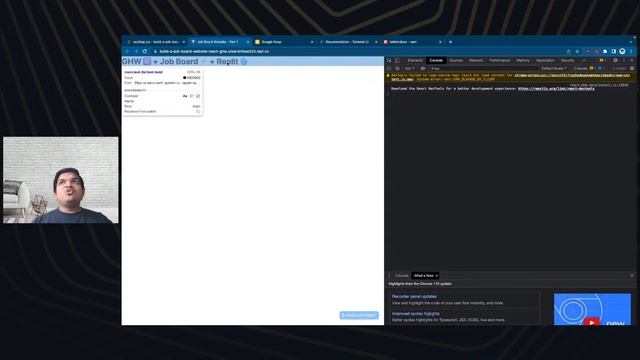640x360 pixels.
Task: Open Improved syntax highlights link
Action: point(416,314)
